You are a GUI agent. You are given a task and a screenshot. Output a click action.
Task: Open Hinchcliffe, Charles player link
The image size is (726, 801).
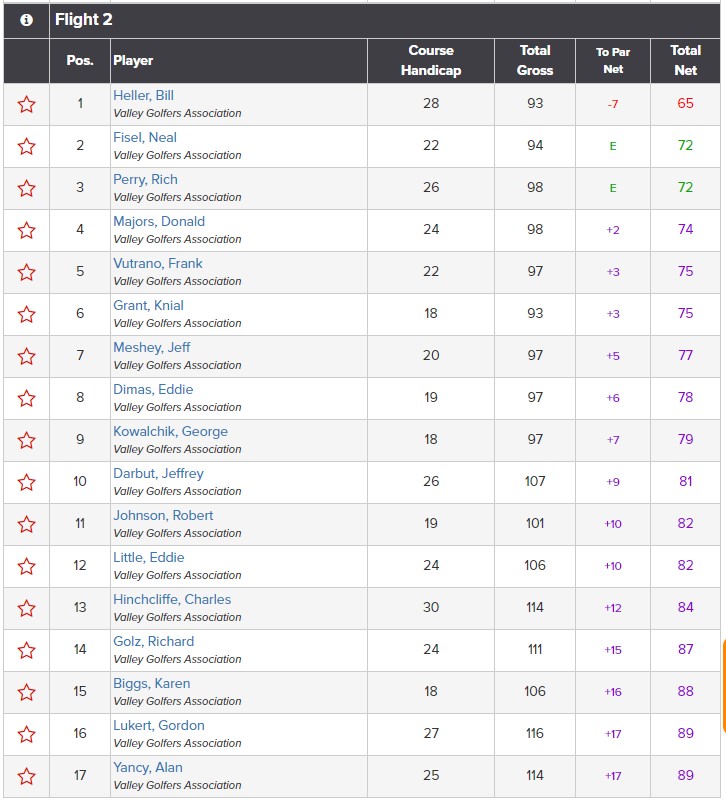[172, 599]
